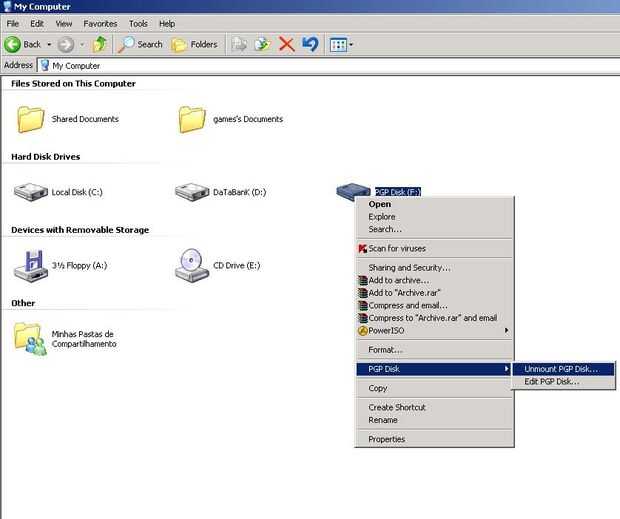Open the File menu
Viewport: 620px width, 519px height.
pos(13,24)
